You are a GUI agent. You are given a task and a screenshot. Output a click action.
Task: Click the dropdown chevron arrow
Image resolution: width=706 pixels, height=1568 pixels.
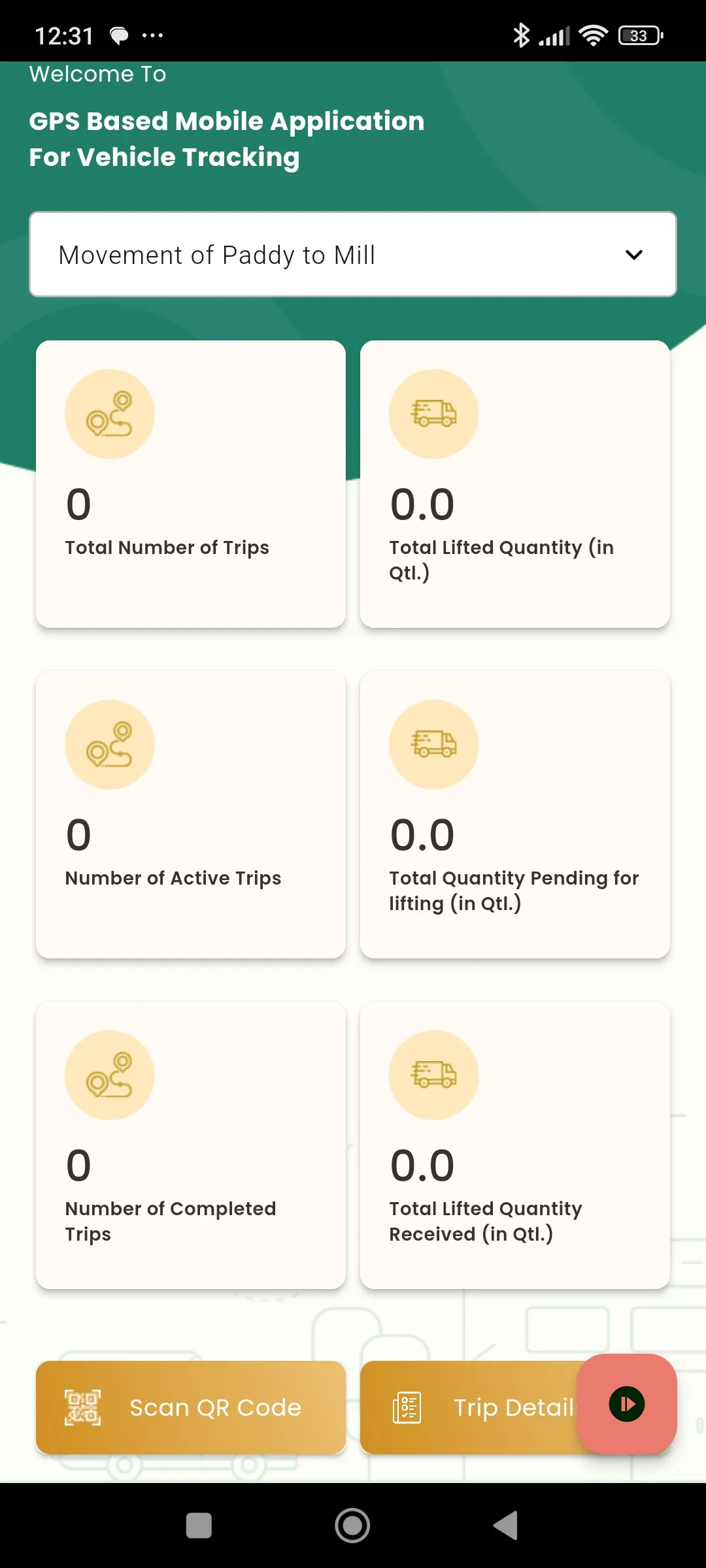634,255
